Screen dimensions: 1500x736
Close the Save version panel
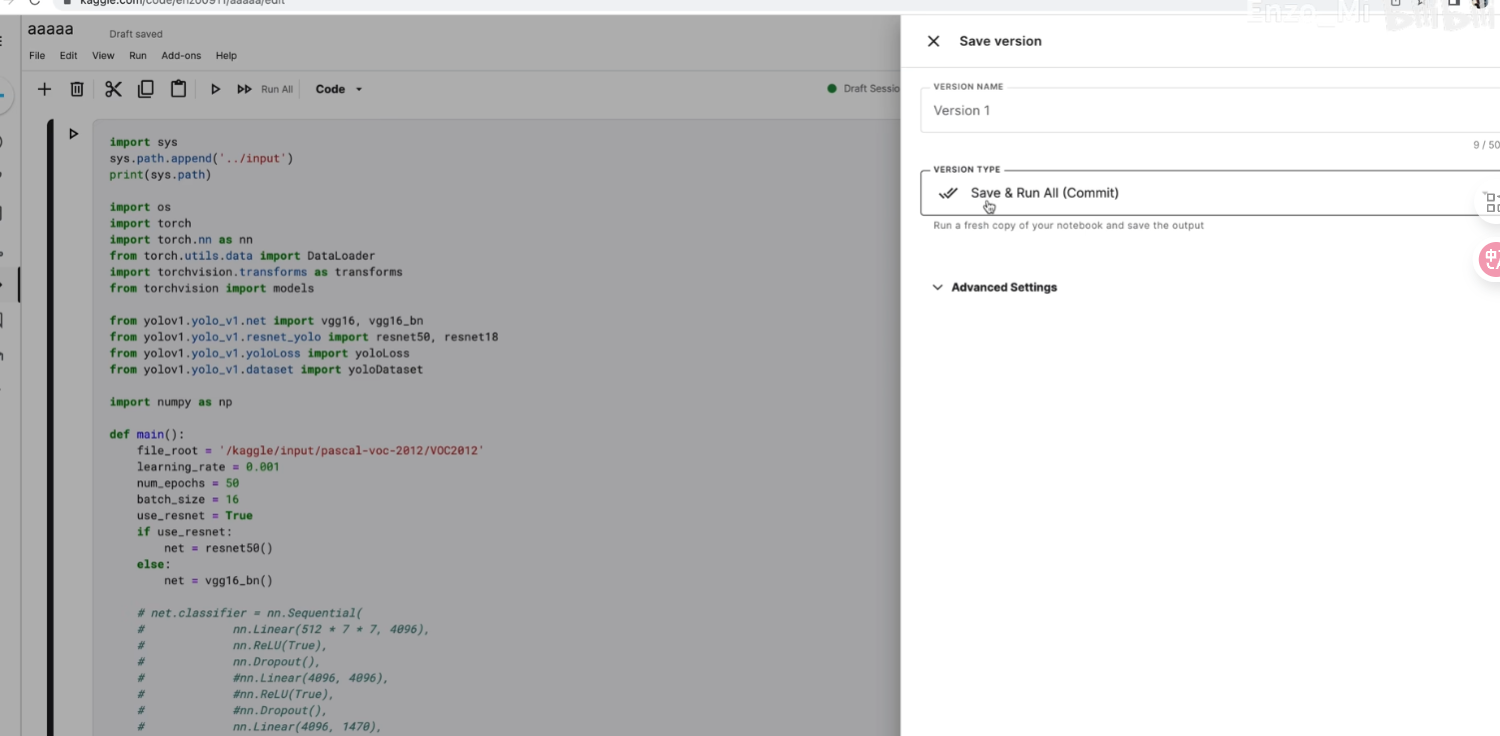[933, 41]
